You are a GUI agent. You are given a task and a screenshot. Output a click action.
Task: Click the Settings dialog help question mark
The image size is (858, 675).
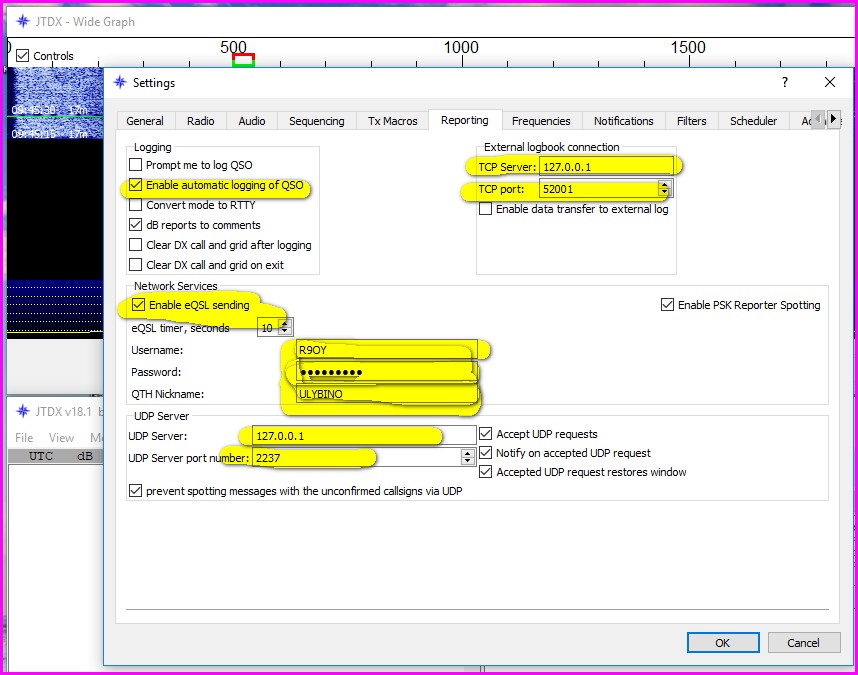tap(784, 83)
